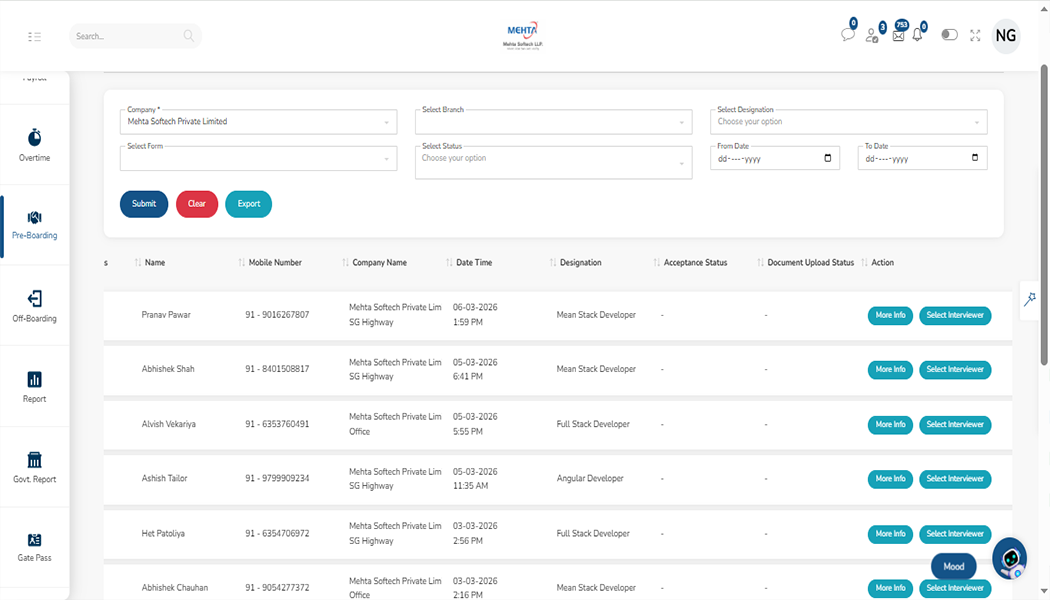Open the From Date calendar picker

(x=827, y=158)
